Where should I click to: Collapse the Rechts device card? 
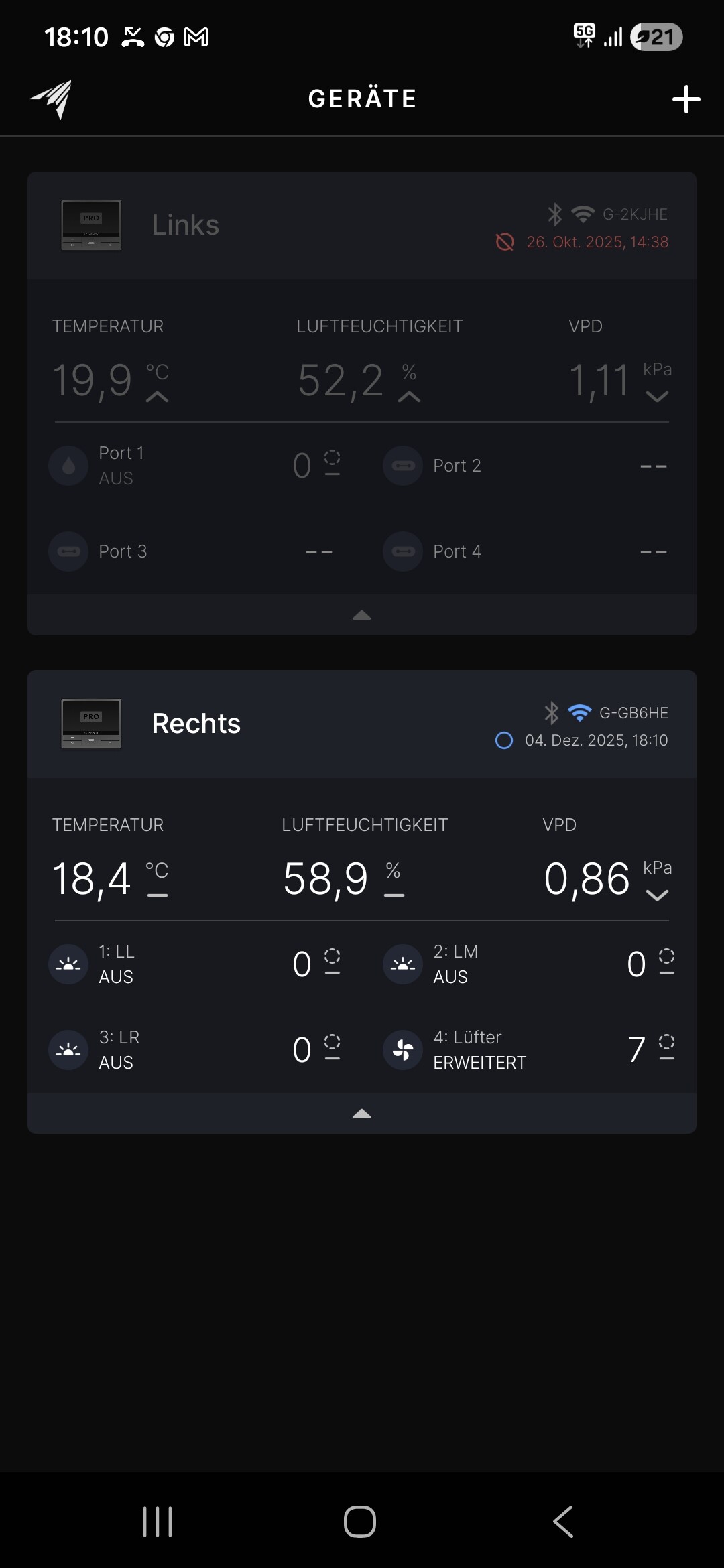pyautogui.click(x=362, y=1114)
